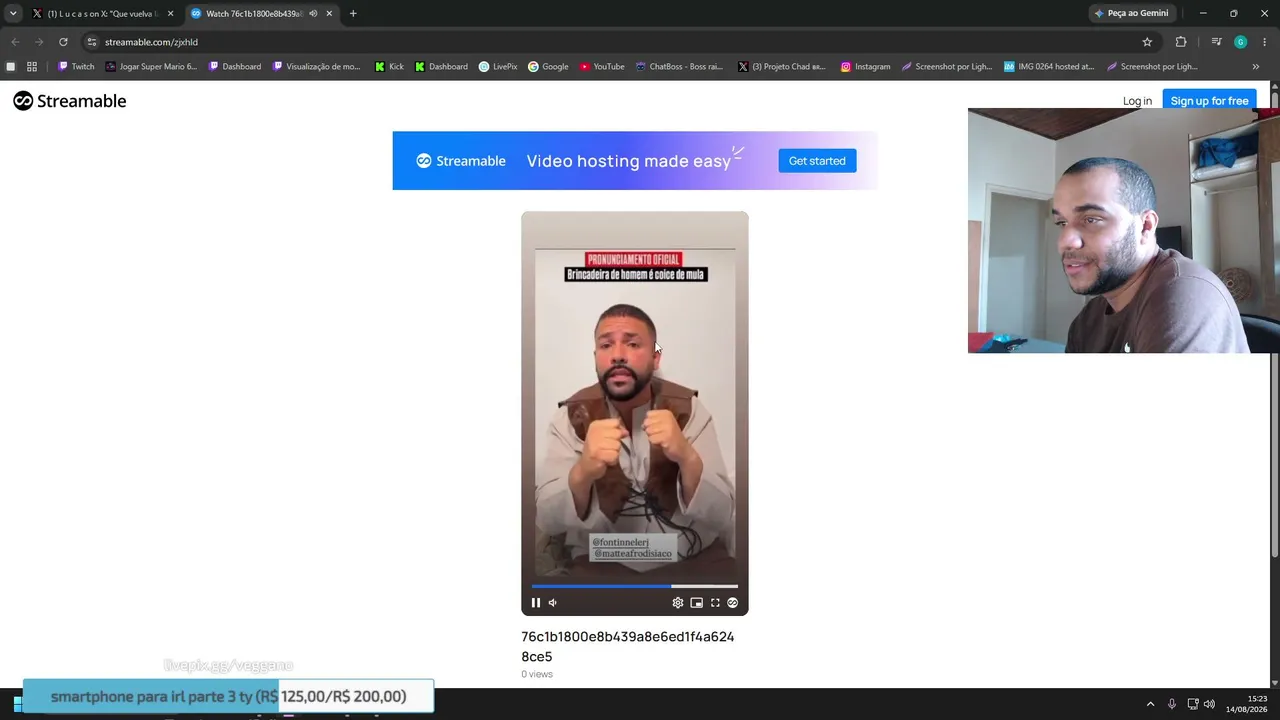
Task: Open video player settings gear
Action: click(678, 603)
